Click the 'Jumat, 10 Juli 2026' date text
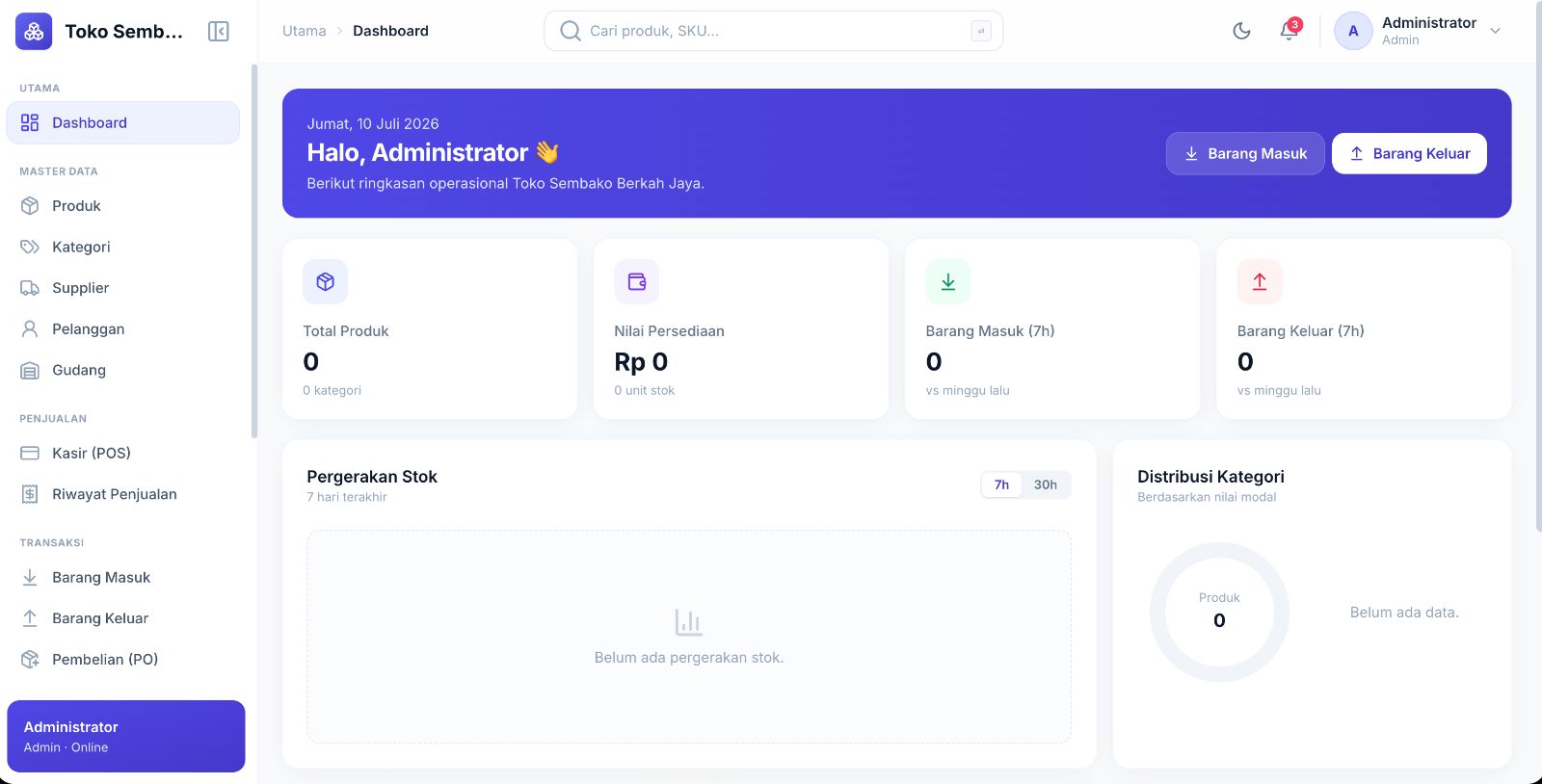Image resolution: width=1542 pixels, height=784 pixels. click(373, 123)
